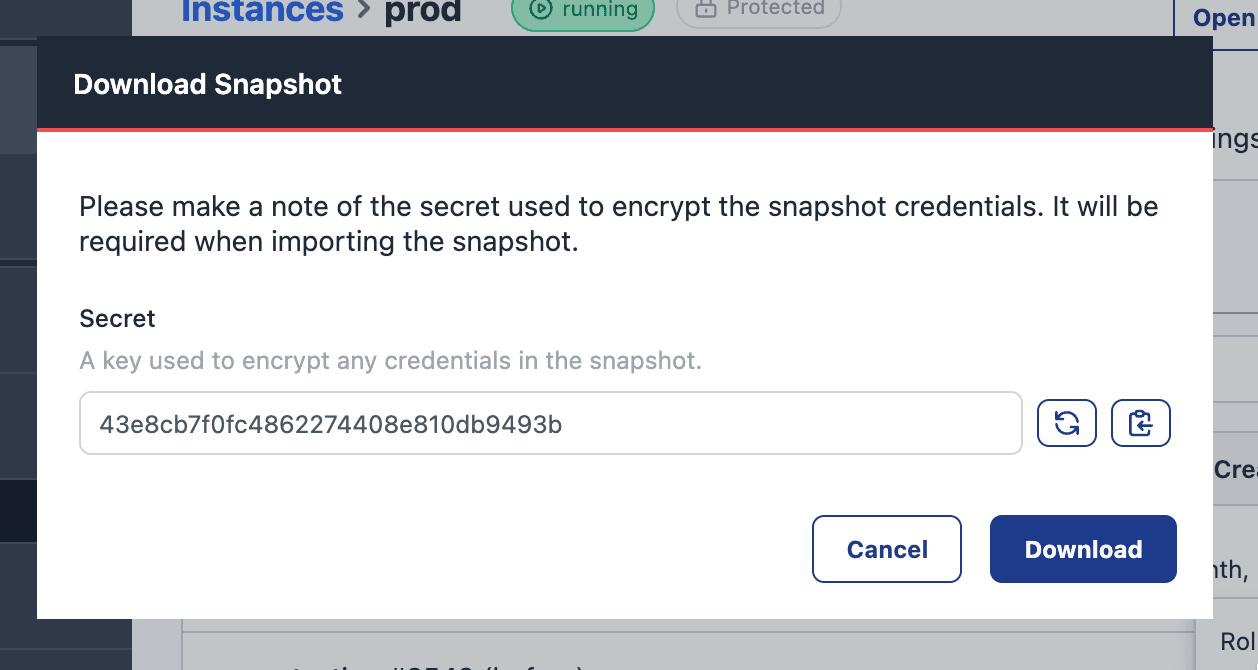Open the instance via the Open link
The image size is (1258, 670).
1222,17
